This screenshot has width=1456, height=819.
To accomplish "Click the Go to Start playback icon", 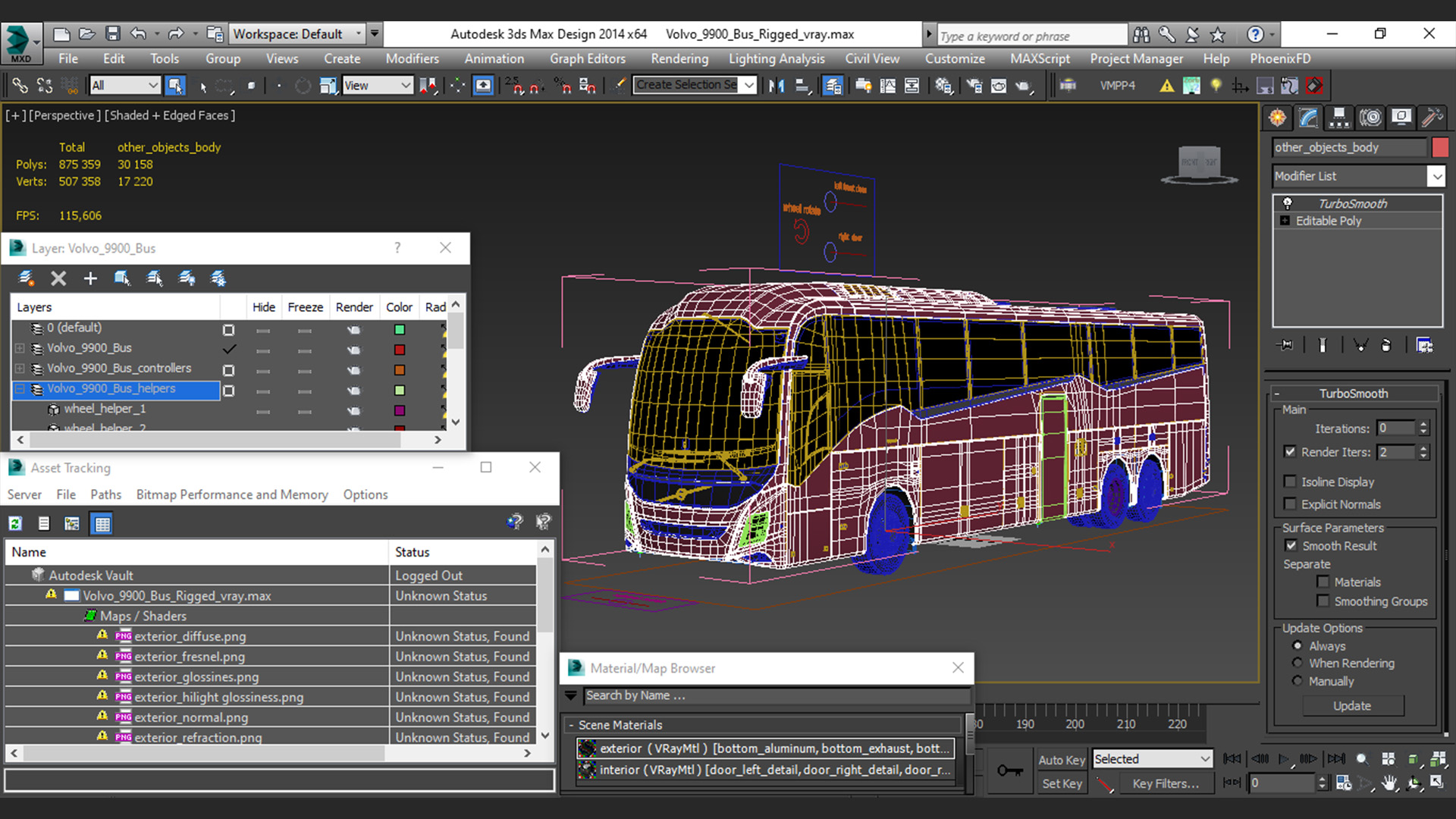I will tap(1232, 758).
